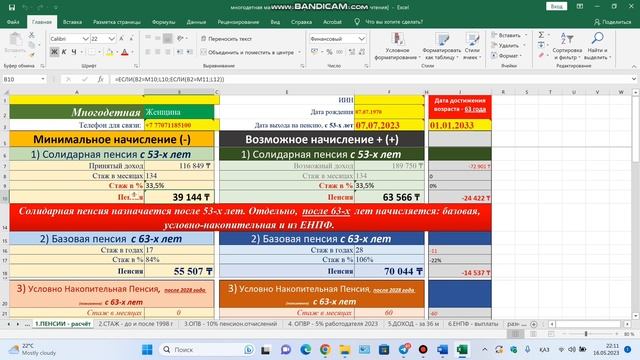
Task: Click the Borders icon in font group
Action: pyautogui.click(x=92, y=52)
